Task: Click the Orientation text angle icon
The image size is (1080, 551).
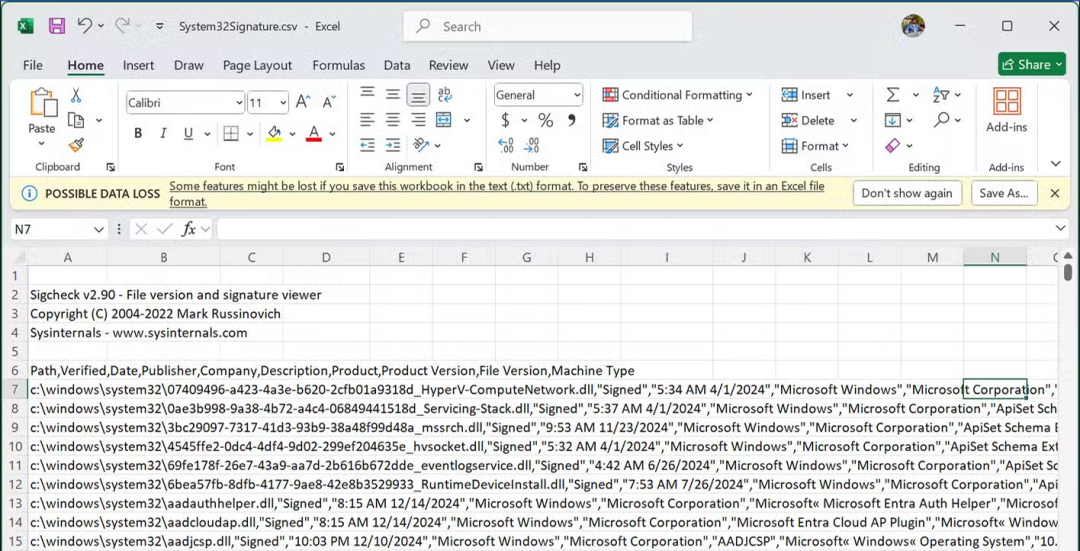Action: point(421,145)
